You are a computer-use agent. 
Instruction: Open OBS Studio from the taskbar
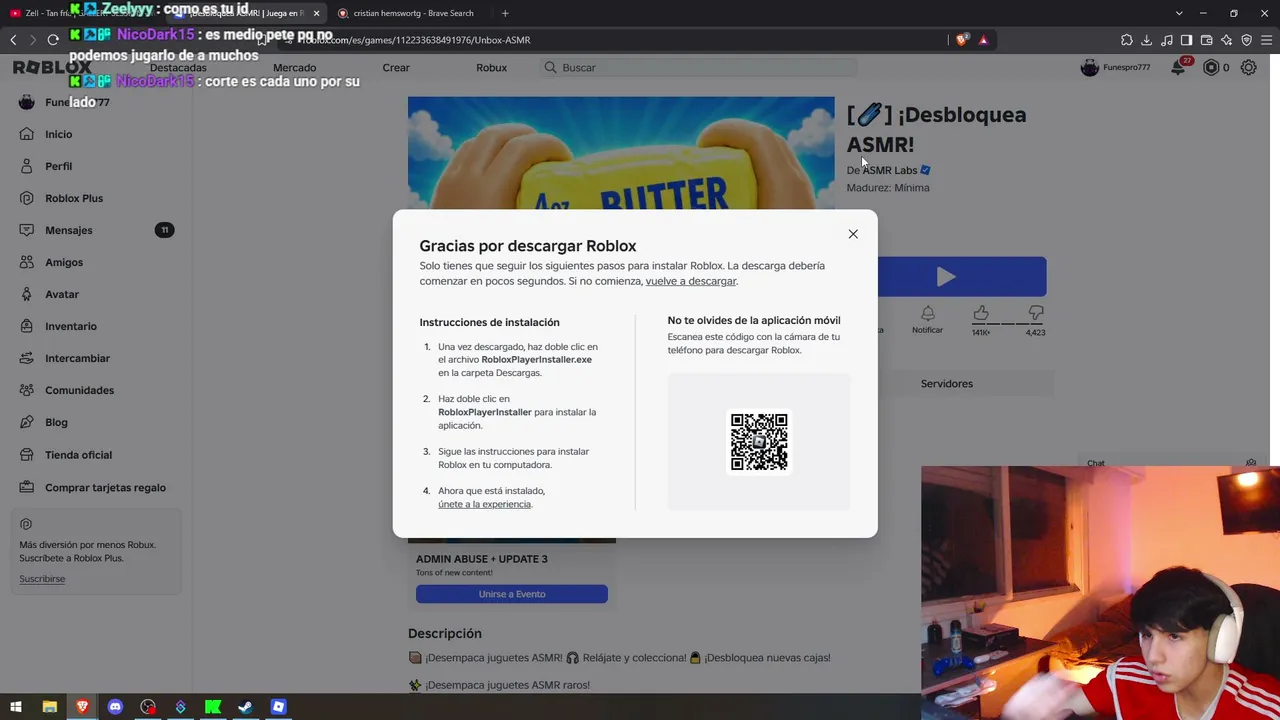click(148, 707)
